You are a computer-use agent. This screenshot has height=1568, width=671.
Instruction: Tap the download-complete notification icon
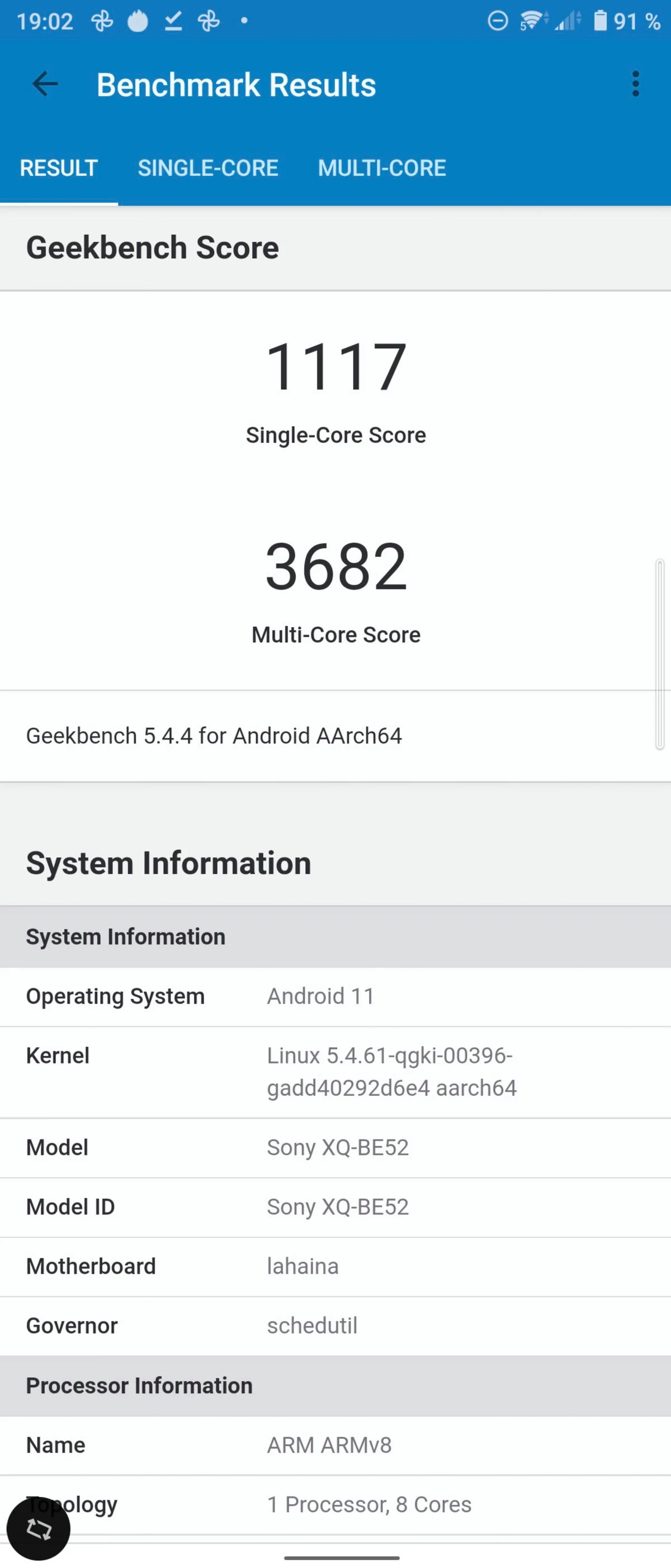point(173,21)
